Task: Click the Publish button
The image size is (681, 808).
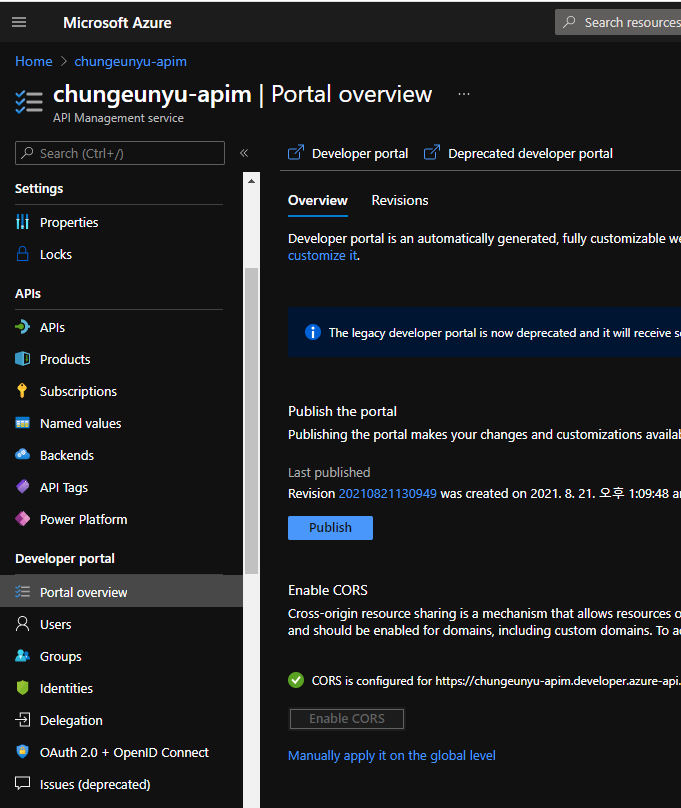Action: pos(330,528)
